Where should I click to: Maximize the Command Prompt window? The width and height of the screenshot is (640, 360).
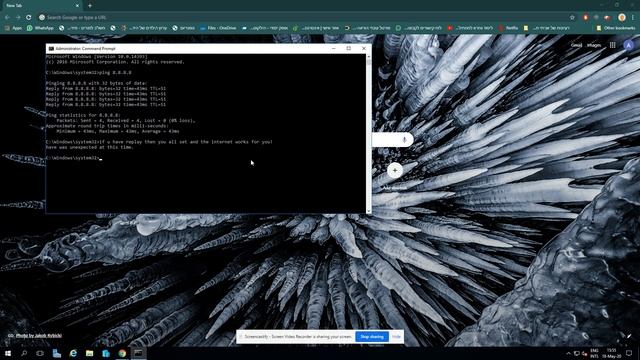click(349, 48)
